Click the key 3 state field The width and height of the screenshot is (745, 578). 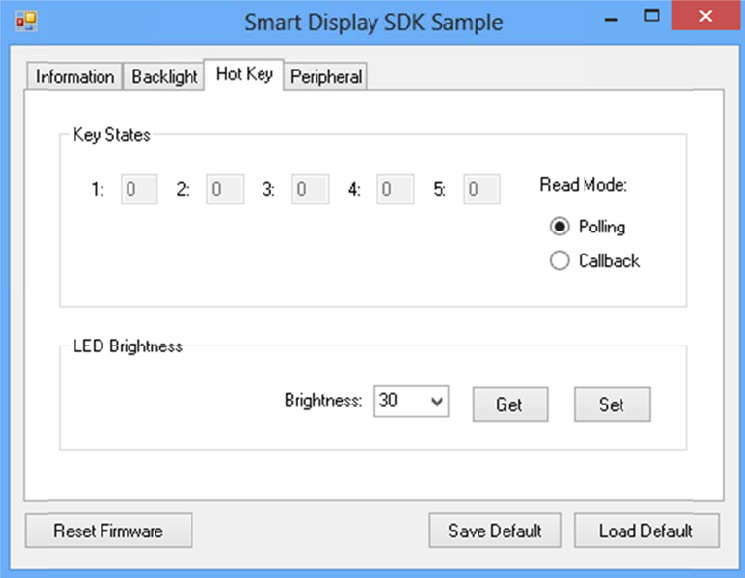[x=310, y=189]
